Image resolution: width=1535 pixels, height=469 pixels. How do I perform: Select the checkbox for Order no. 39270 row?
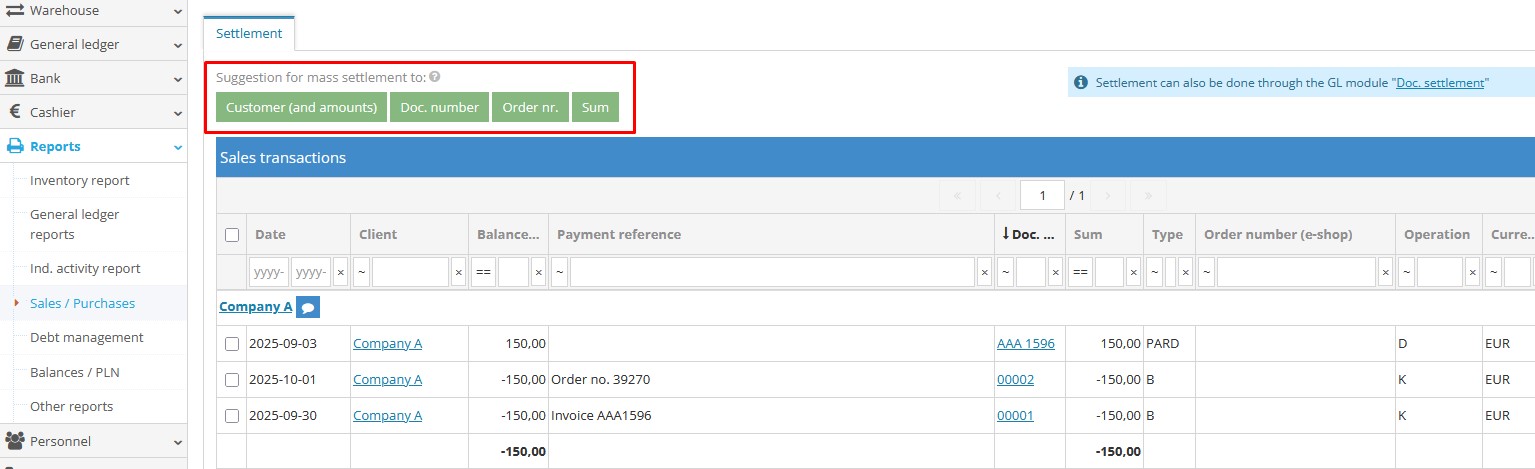(232, 380)
